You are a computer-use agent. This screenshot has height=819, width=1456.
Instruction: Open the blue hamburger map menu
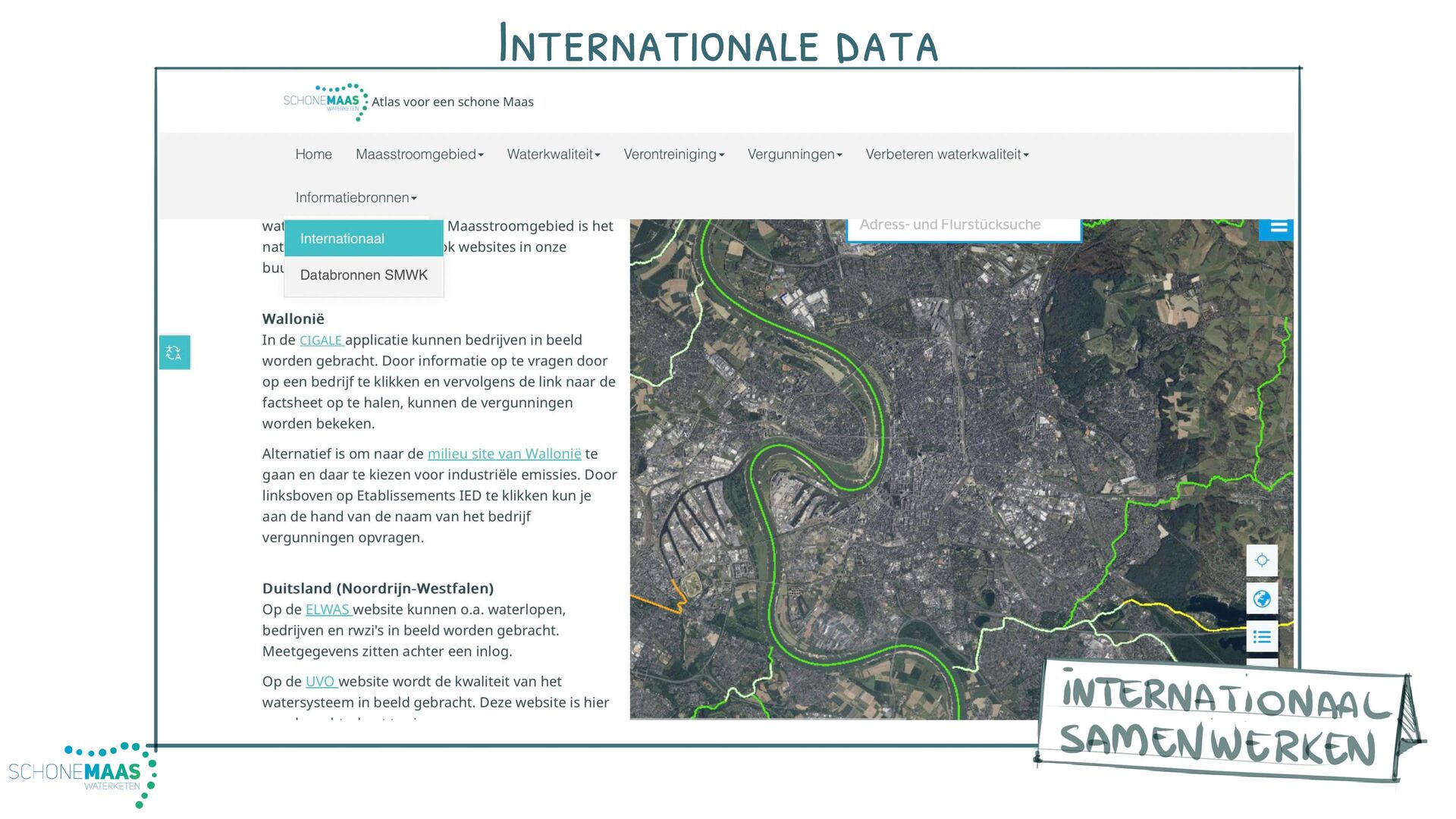coord(1278,227)
